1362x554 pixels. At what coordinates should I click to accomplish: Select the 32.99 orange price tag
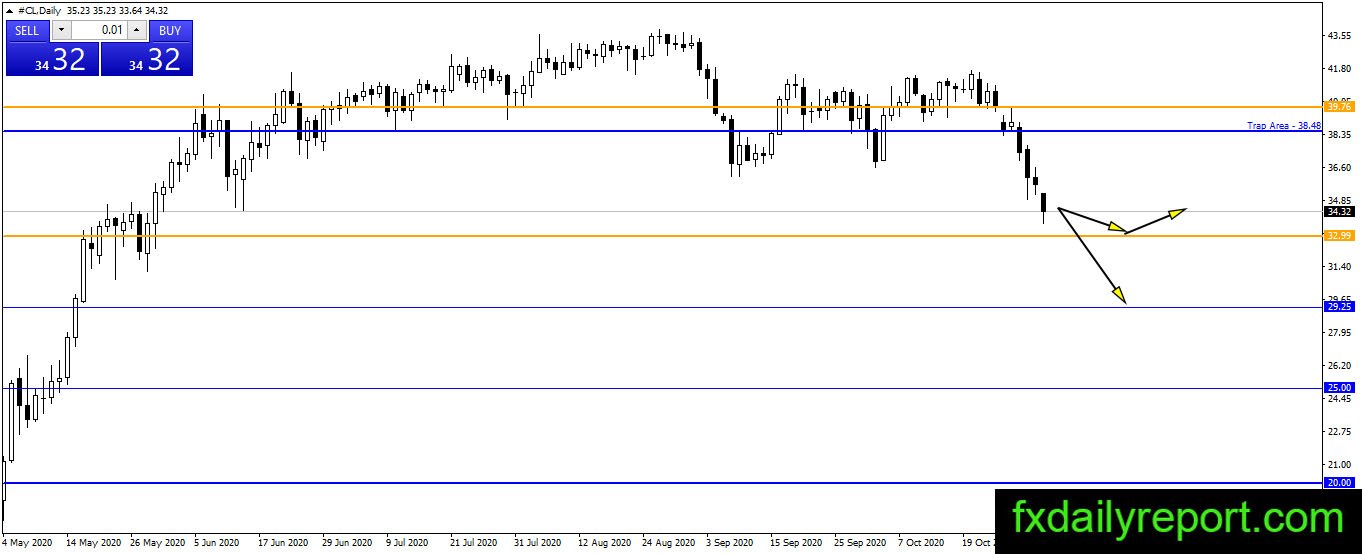[1338, 236]
